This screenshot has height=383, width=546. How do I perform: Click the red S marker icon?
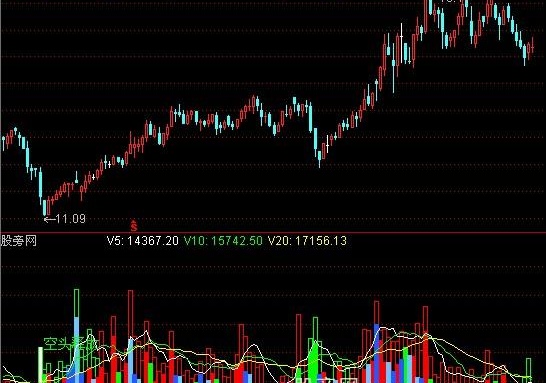coord(134,226)
